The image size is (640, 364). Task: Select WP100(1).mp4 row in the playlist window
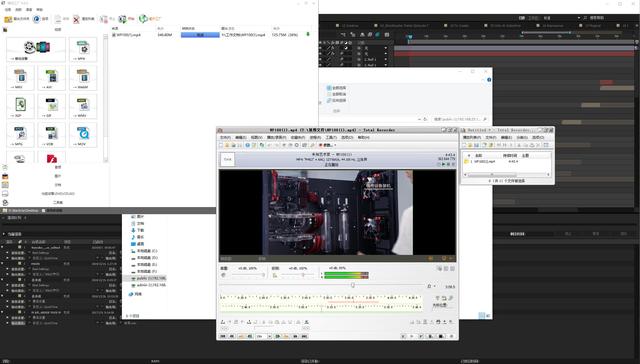507,162
